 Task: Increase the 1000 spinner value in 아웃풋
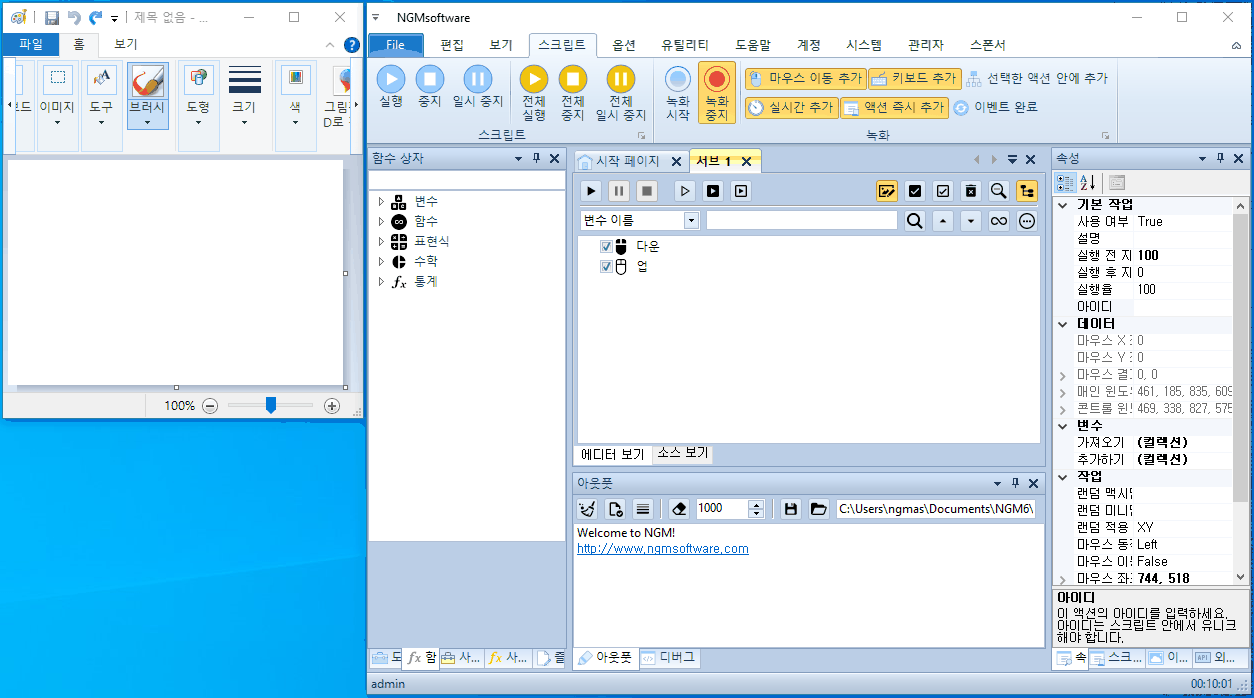pos(757,503)
